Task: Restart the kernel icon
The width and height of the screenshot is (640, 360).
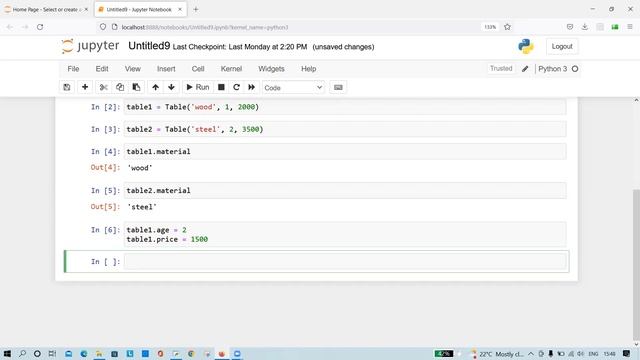Action: 236,87
